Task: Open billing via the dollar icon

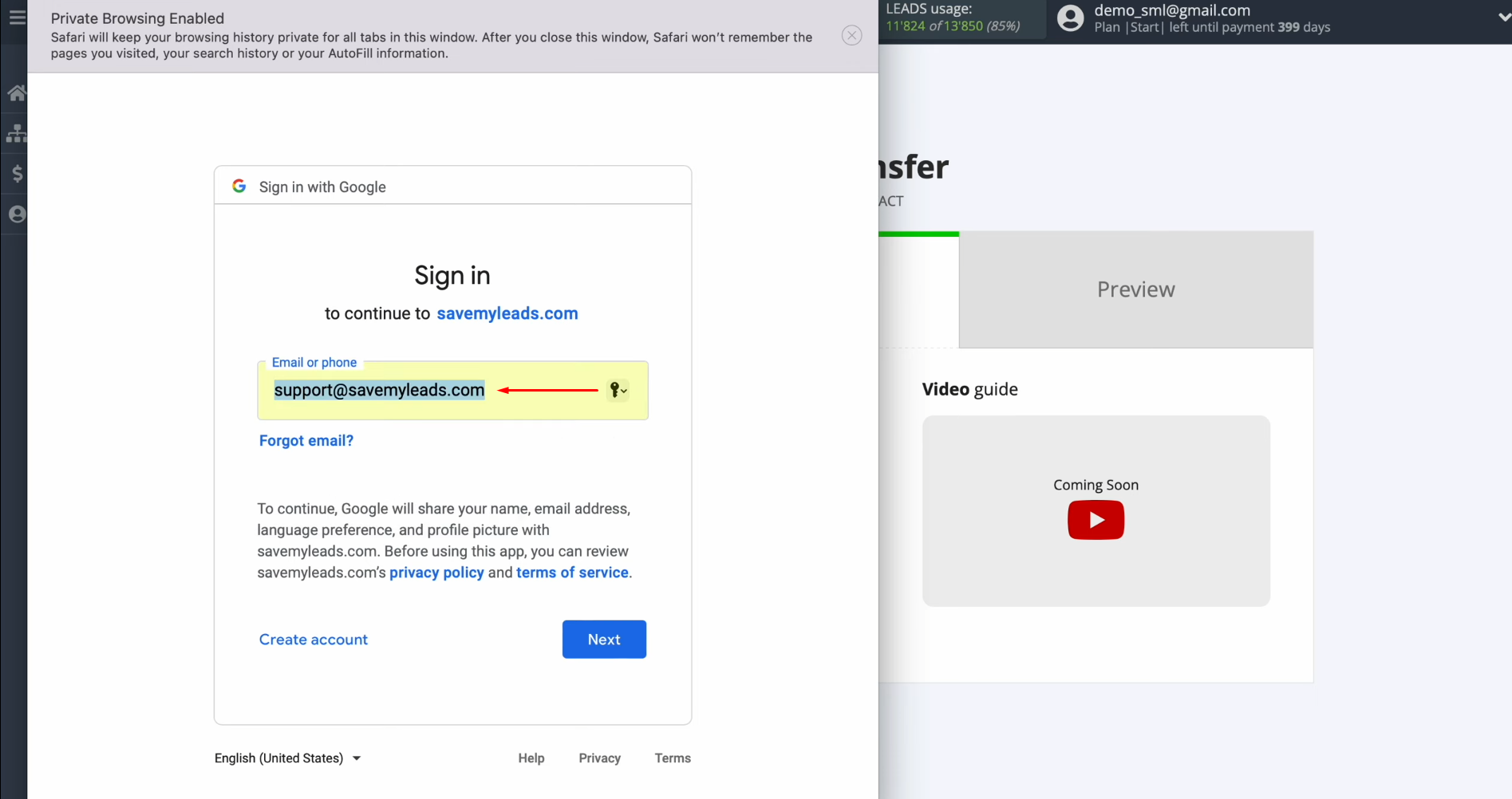Action: click(17, 173)
